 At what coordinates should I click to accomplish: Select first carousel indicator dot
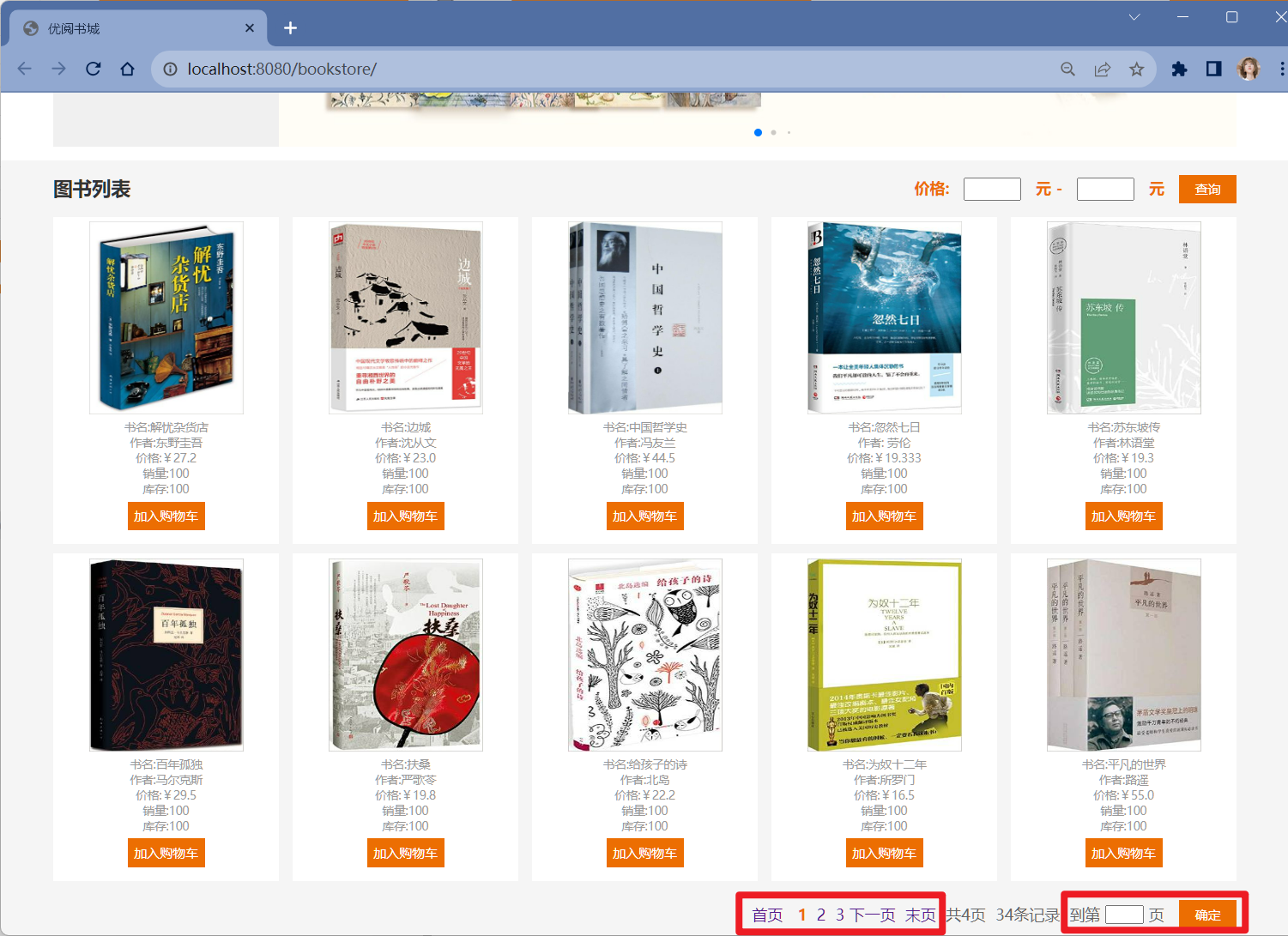(x=758, y=132)
